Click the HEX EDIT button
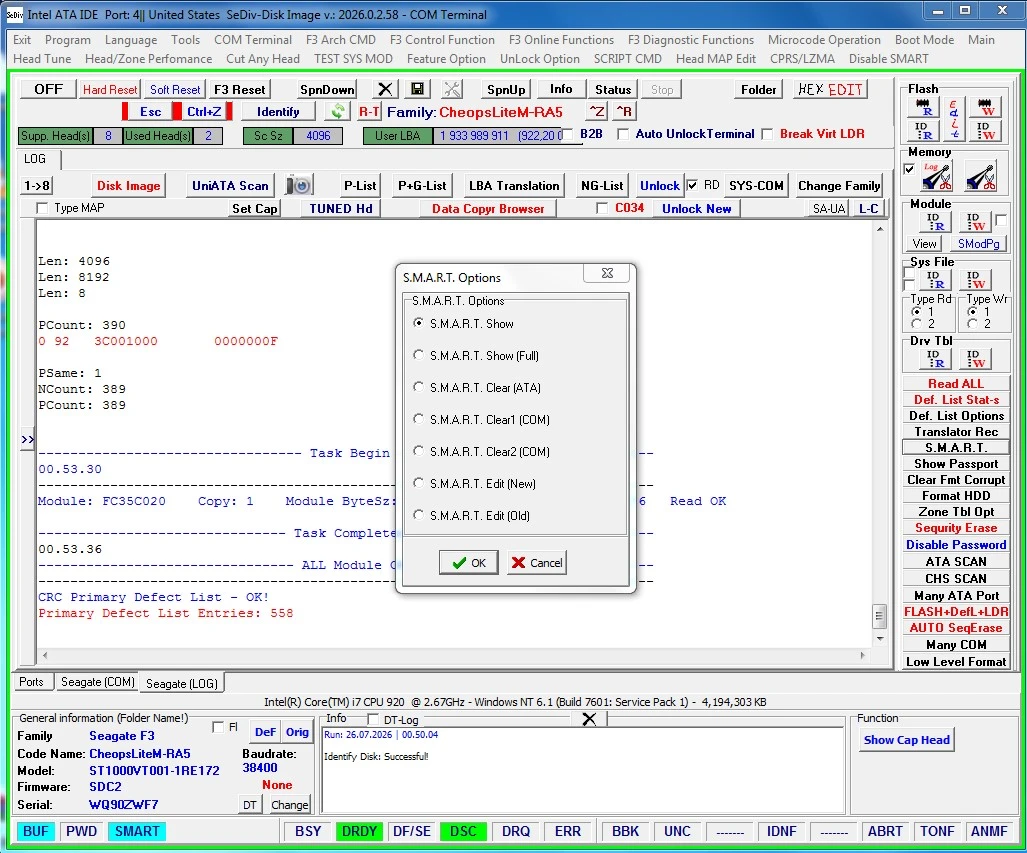 pyautogui.click(x=831, y=89)
